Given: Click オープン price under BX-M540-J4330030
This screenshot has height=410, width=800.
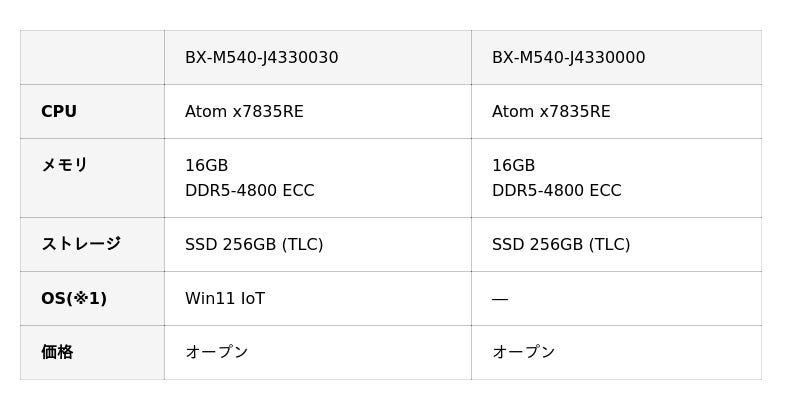Looking at the screenshot, I should point(216,352).
